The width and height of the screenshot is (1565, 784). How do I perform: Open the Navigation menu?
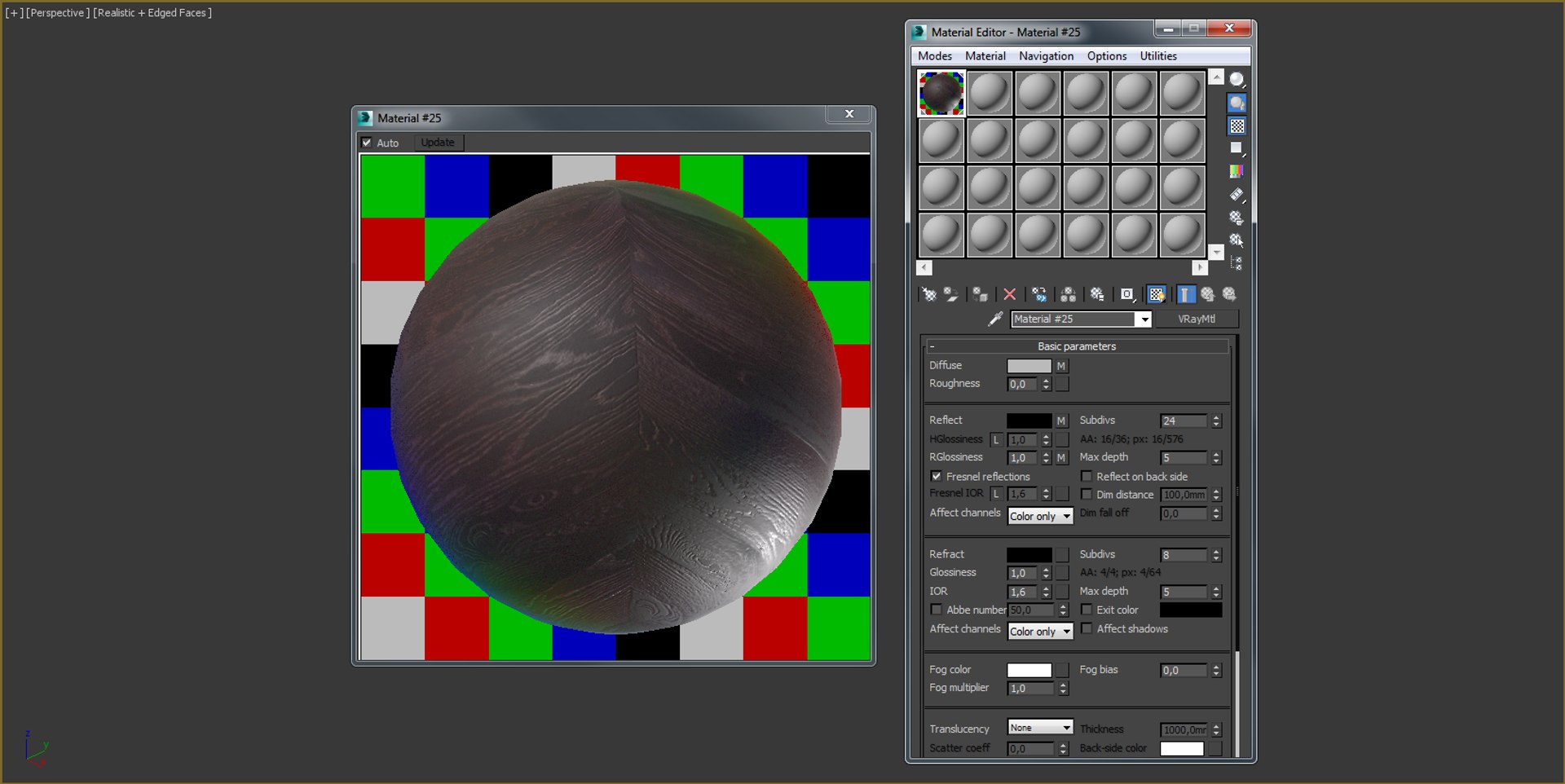pyautogui.click(x=1046, y=56)
